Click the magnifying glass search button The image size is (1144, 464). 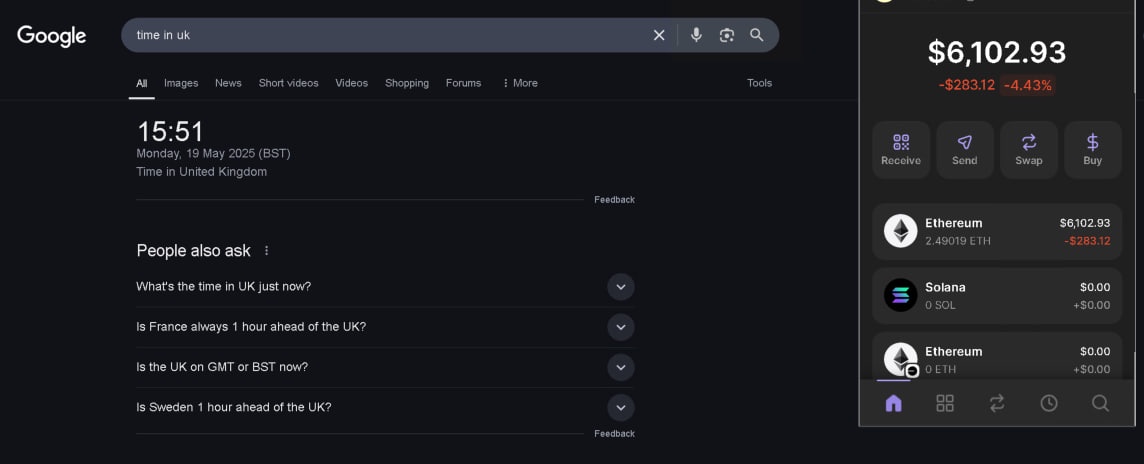pos(757,35)
